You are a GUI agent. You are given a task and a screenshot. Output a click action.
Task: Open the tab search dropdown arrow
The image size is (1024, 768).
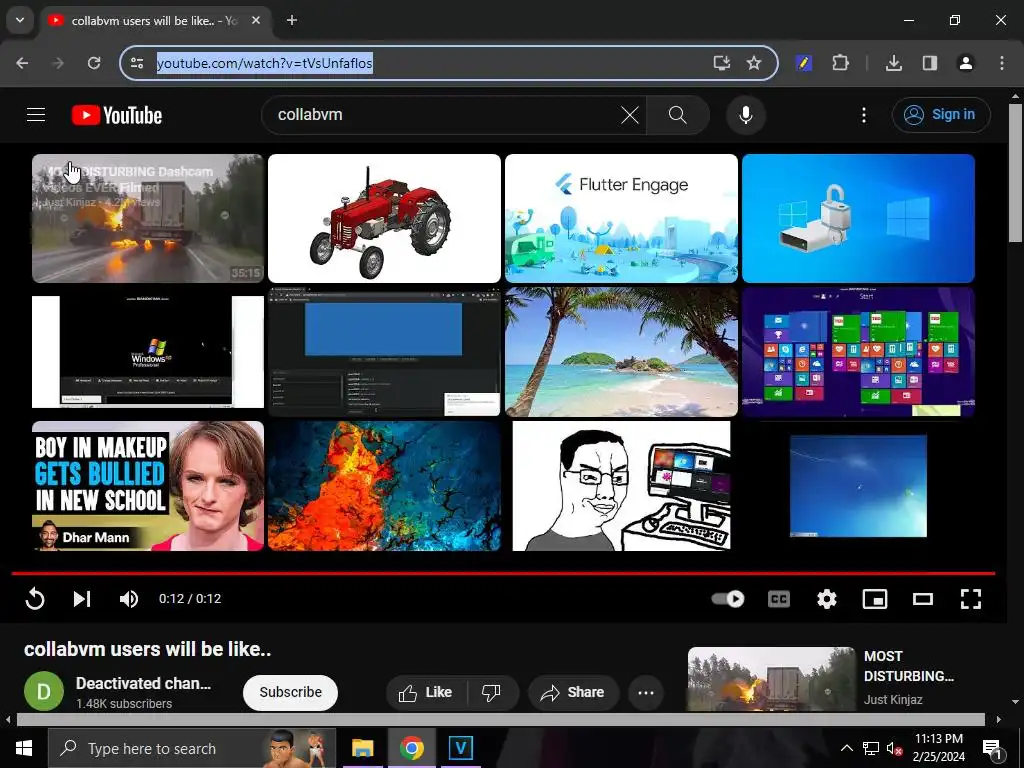[20, 20]
